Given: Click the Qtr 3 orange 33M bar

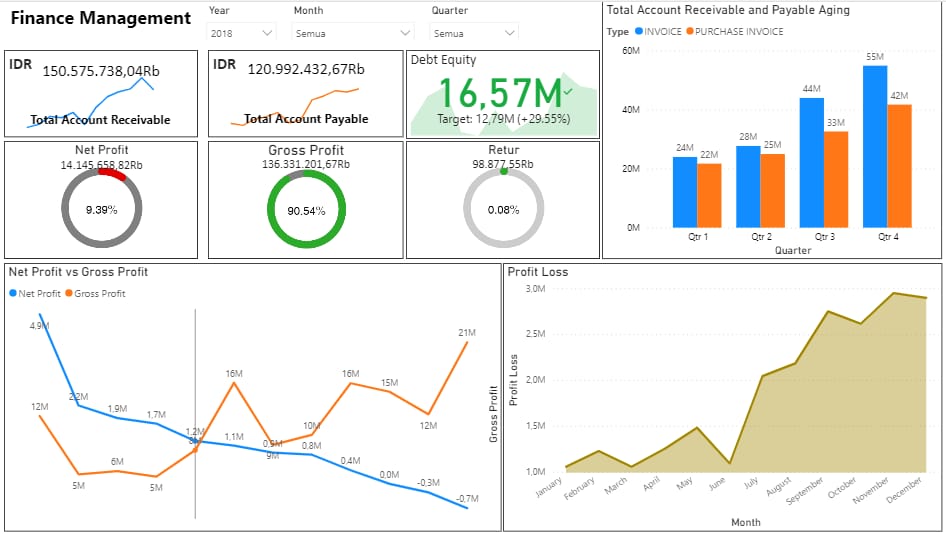Looking at the screenshot, I should [x=835, y=180].
